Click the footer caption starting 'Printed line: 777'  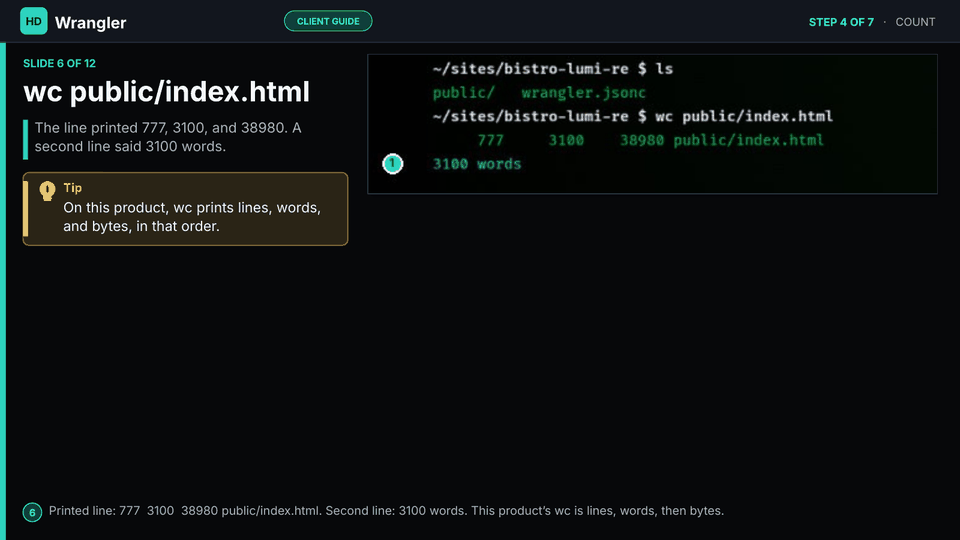[386, 511]
